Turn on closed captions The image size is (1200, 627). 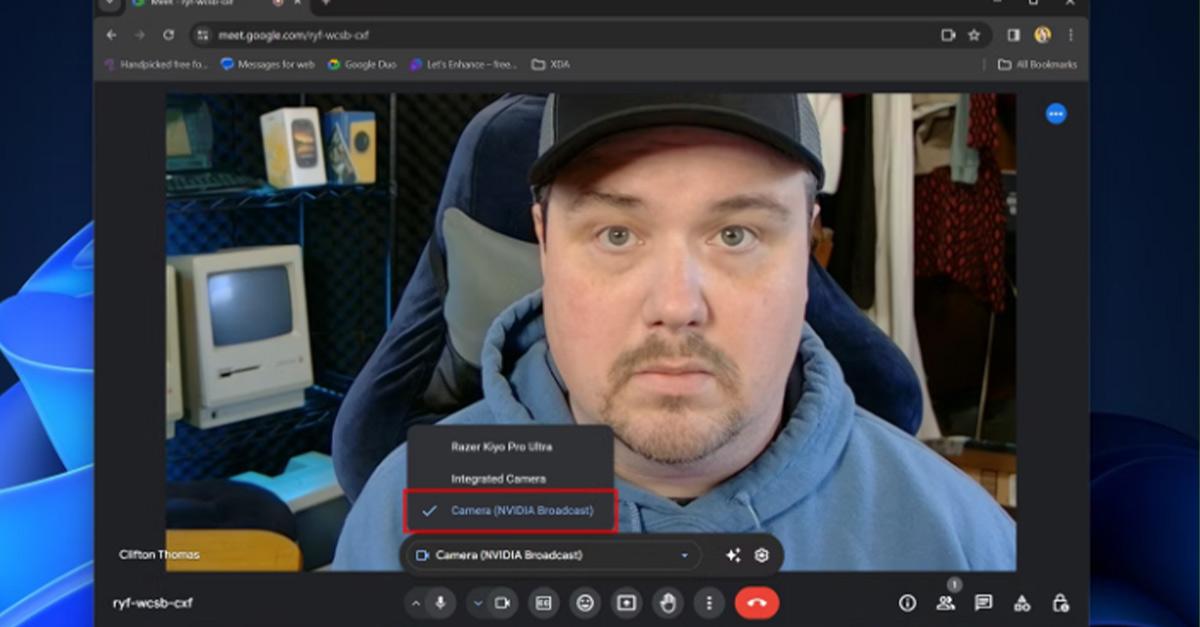tap(544, 603)
